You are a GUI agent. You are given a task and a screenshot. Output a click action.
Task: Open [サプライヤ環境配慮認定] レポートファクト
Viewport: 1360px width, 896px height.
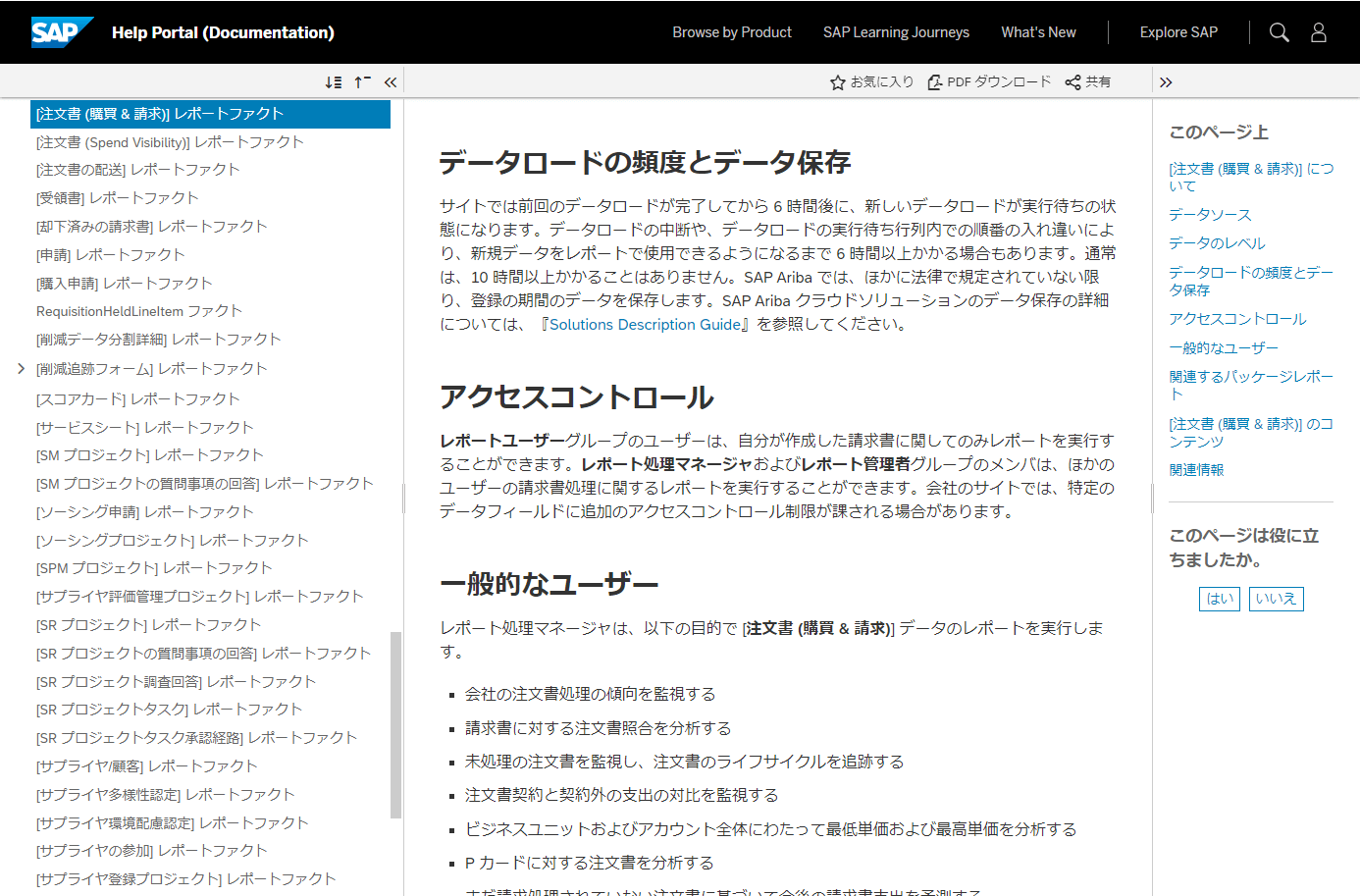(172, 823)
